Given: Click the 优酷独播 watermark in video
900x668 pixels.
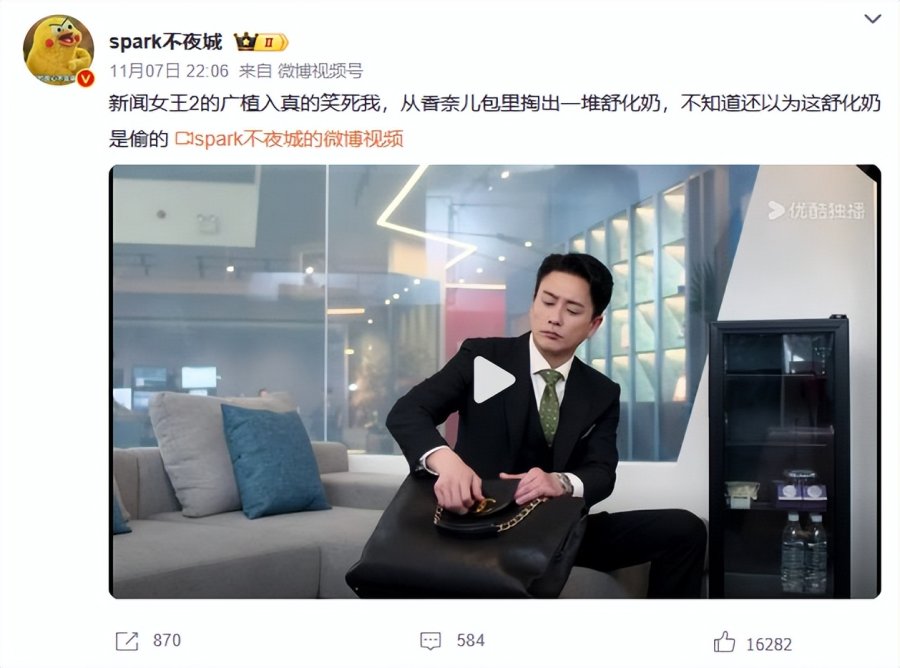Looking at the screenshot, I should pyautogui.click(x=816, y=211).
